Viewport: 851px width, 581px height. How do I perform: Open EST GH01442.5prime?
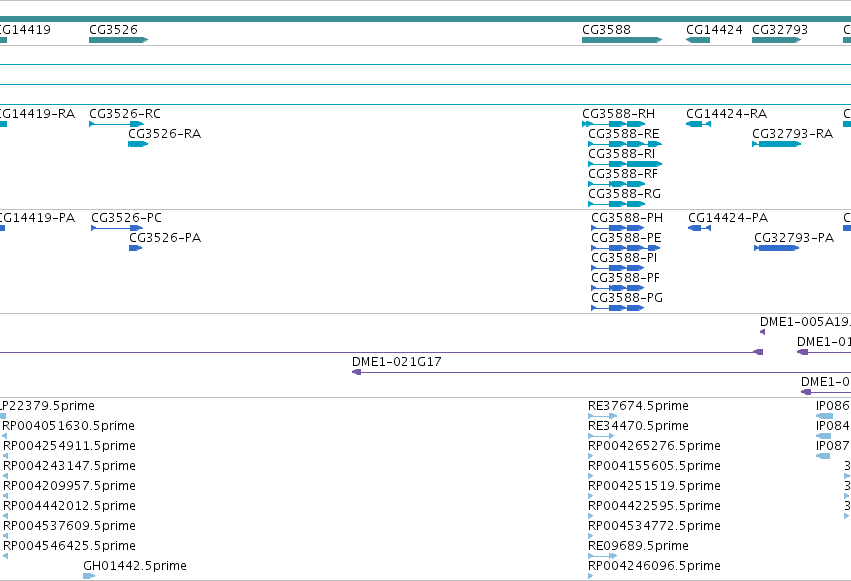[89, 576]
